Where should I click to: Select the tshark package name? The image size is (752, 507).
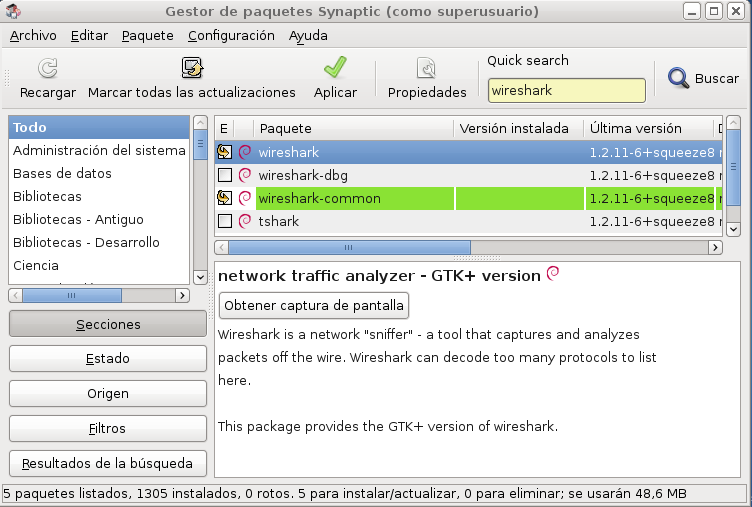[279, 222]
